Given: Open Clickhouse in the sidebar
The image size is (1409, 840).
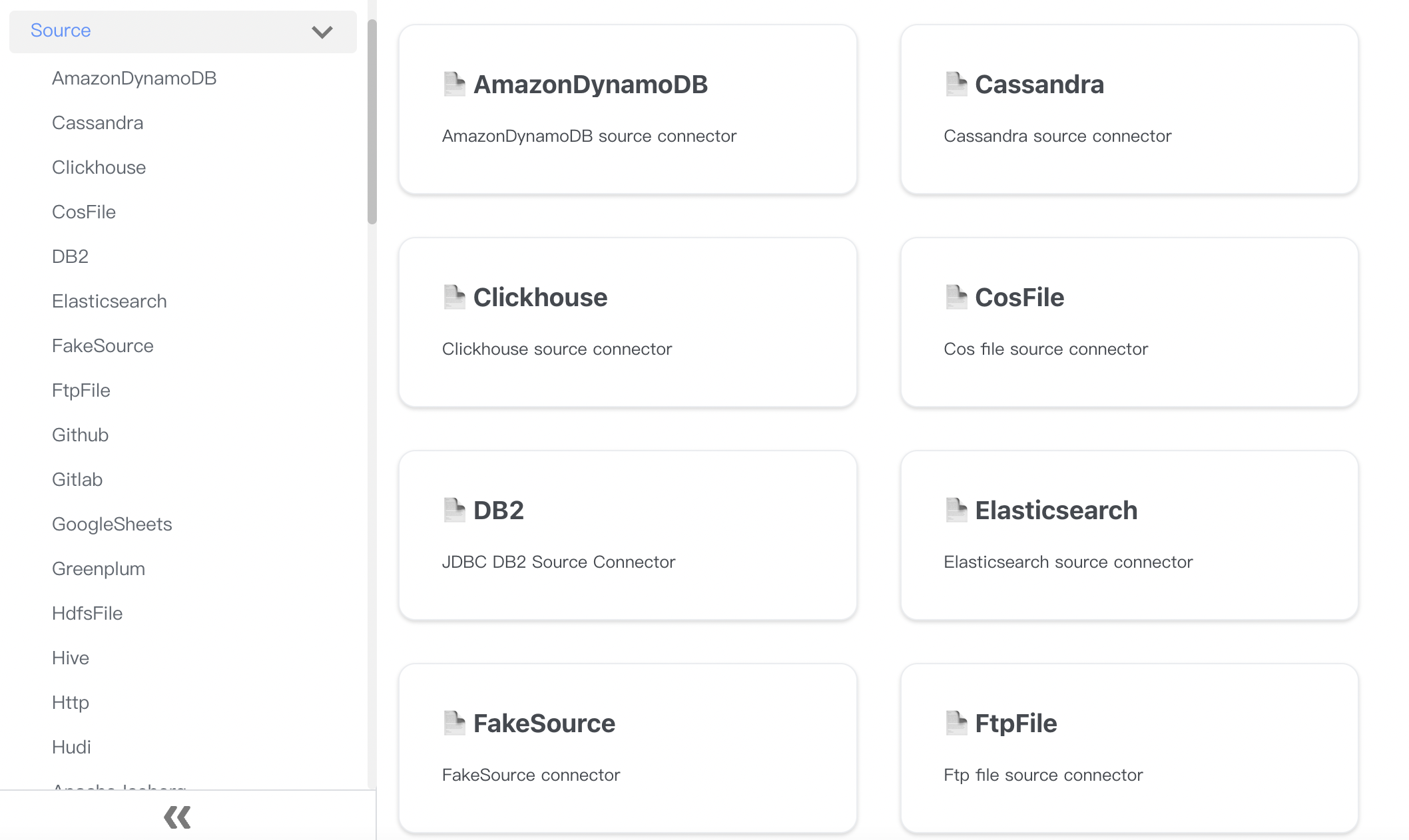Looking at the screenshot, I should 99,167.
